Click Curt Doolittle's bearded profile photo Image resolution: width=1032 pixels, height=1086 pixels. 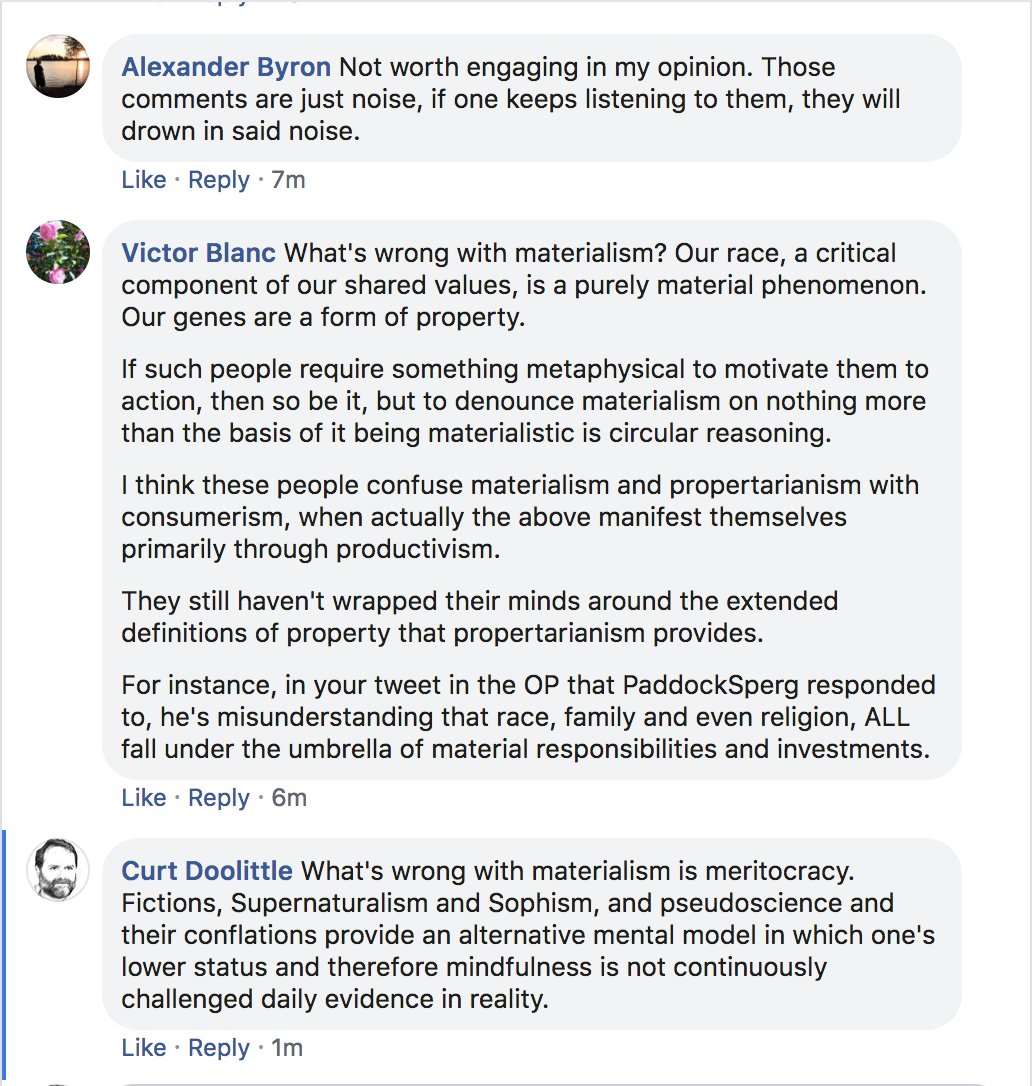tap(57, 870)
